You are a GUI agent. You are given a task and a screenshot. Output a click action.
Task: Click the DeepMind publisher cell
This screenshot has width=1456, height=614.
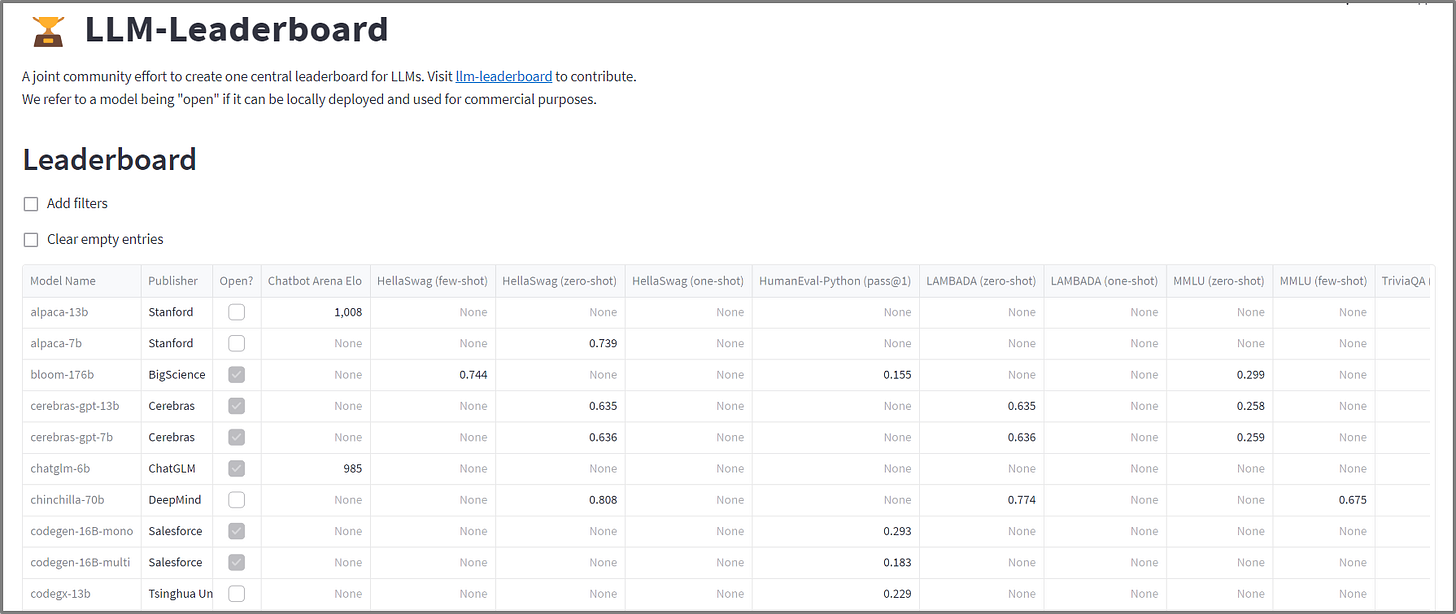point(176,500)
